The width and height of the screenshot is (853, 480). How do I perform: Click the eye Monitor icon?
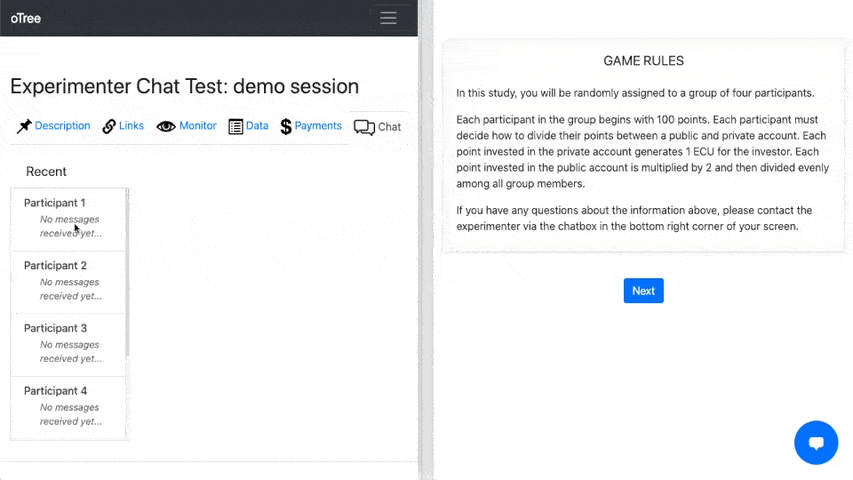pos(166,126)
